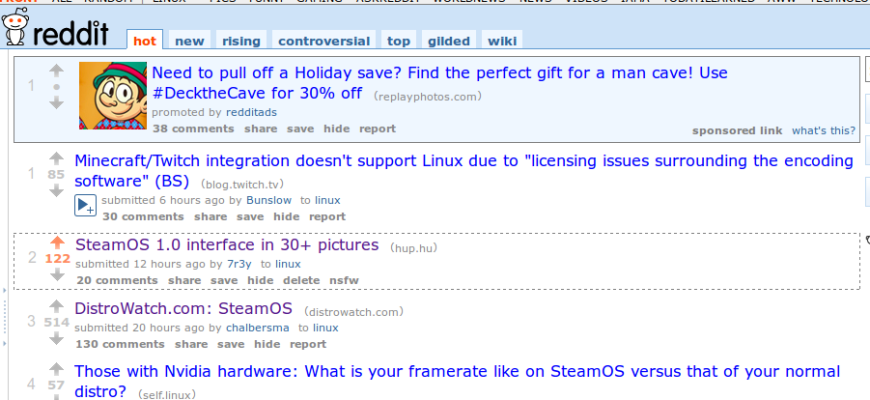Upvote the Minecraft/Twitch integration post
This screenshot has width=870, height=400.
point(56,158)
